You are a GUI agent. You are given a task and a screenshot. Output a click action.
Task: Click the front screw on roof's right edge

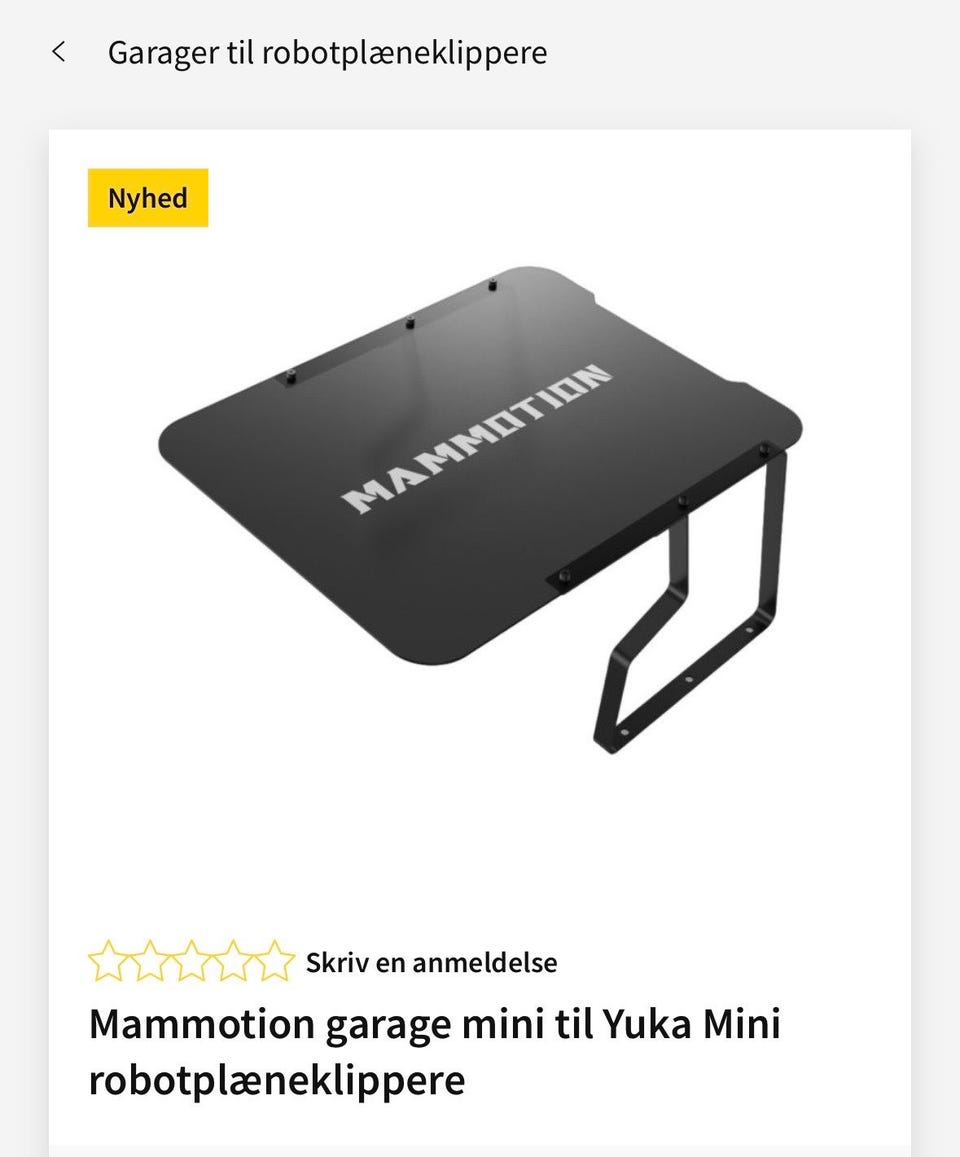[564, 576]
